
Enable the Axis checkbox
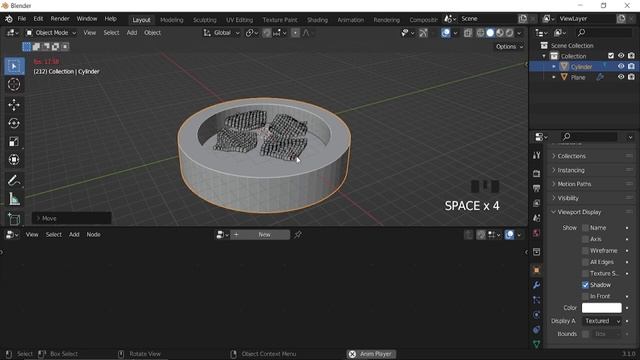coord(585,239)
